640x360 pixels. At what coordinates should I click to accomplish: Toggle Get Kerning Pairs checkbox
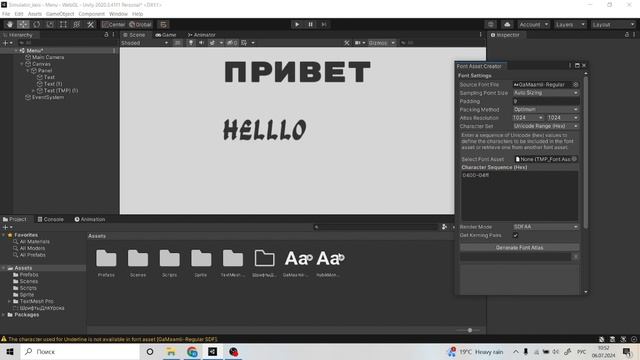(516, 235)
